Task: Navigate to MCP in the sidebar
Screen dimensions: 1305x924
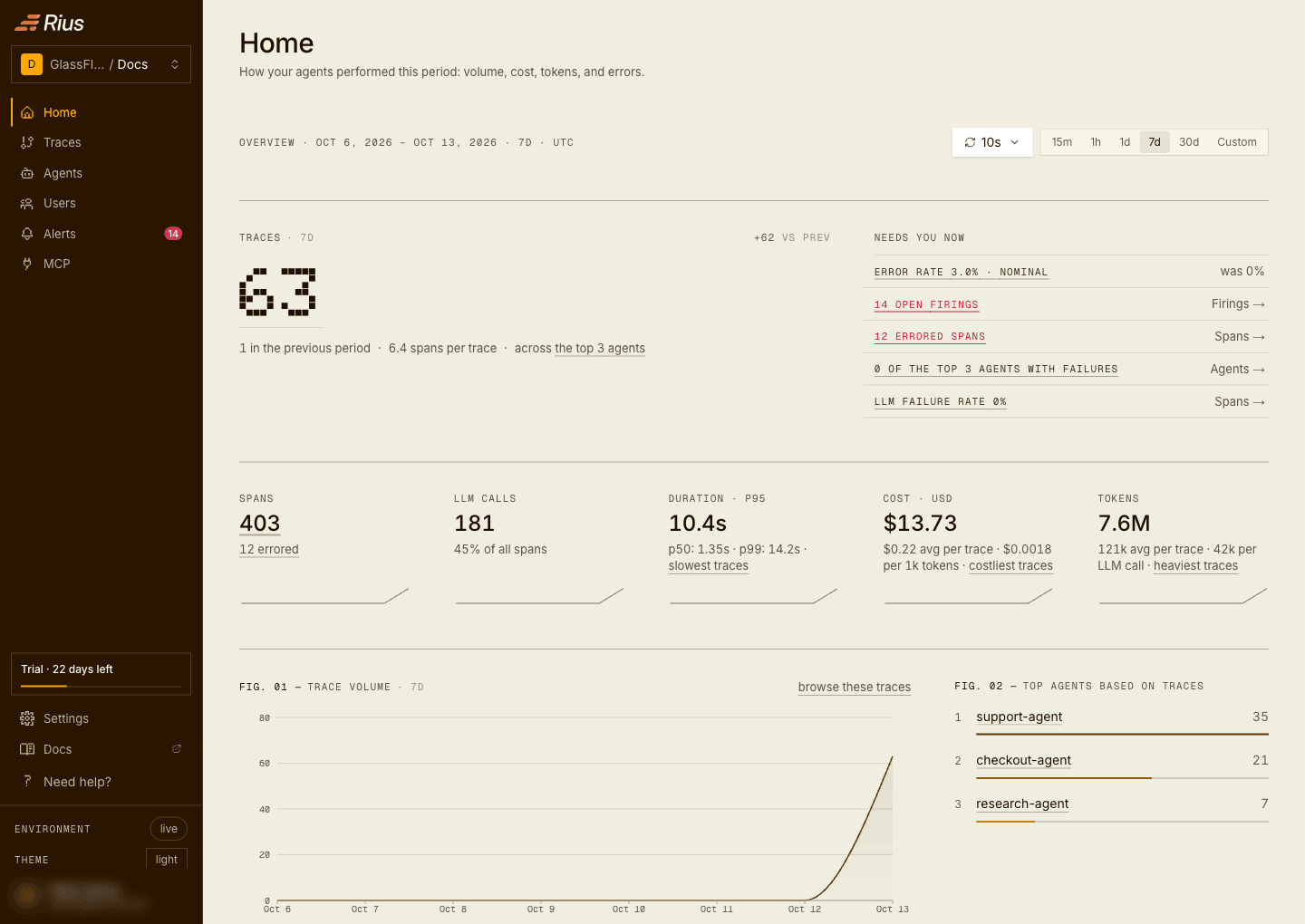Action: [101, 264]
